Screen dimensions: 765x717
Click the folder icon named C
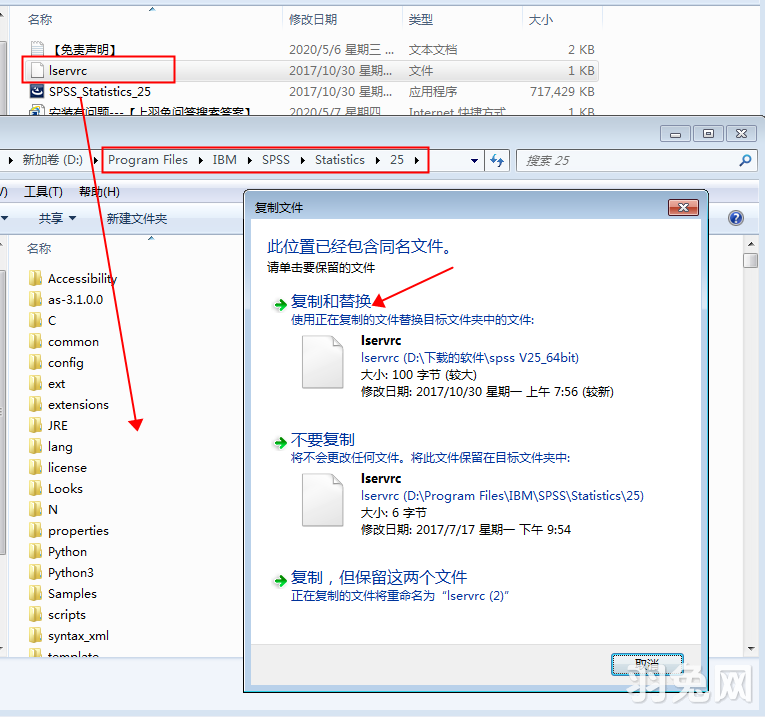[x=35, y=320]
